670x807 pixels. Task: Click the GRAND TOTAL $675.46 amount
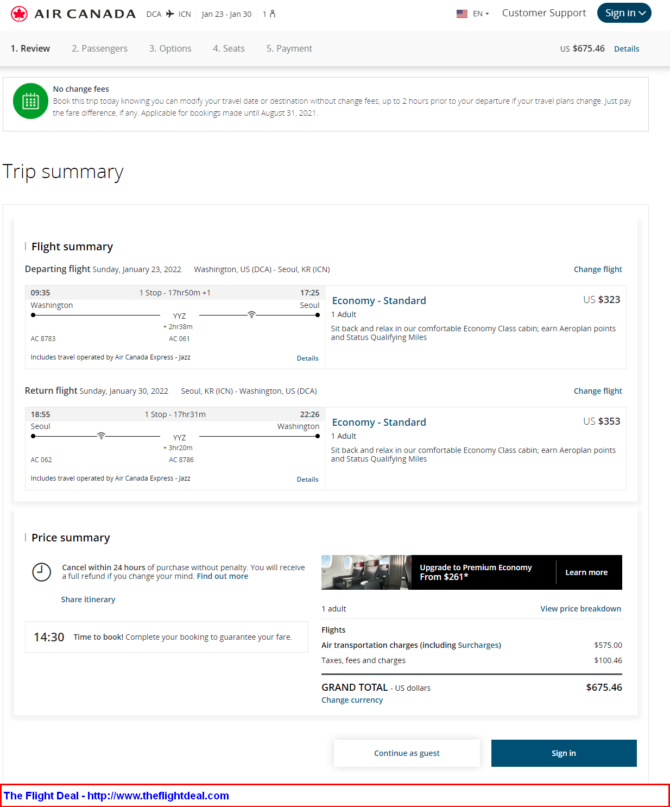604,688
